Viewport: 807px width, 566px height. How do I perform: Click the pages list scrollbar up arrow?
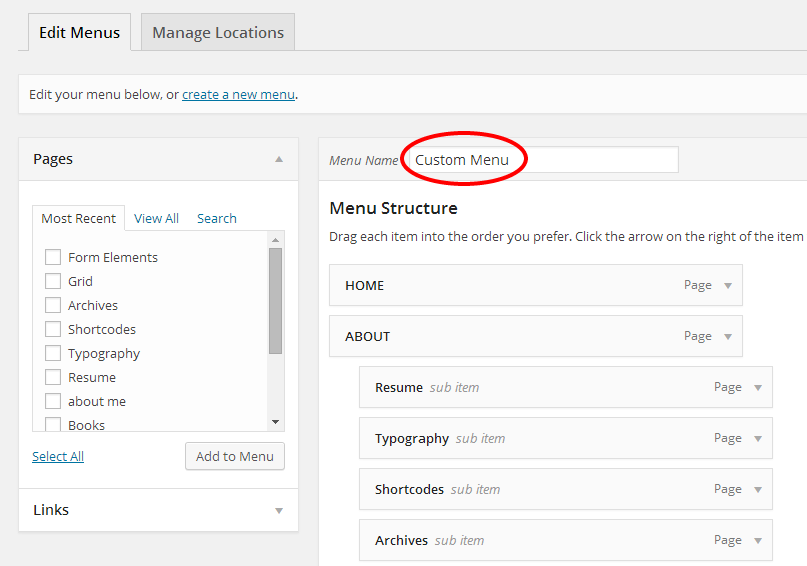[276, 239]
